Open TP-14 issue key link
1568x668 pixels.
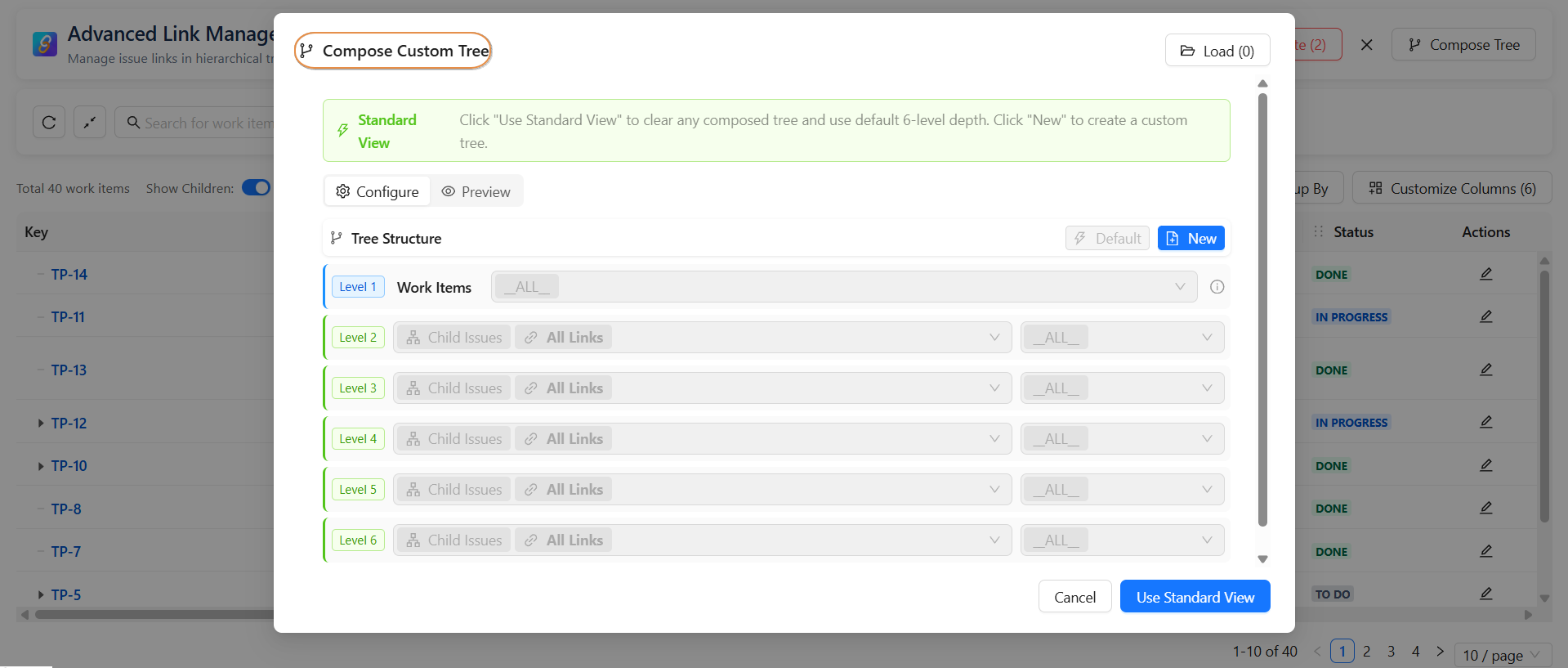coord(69,275)
